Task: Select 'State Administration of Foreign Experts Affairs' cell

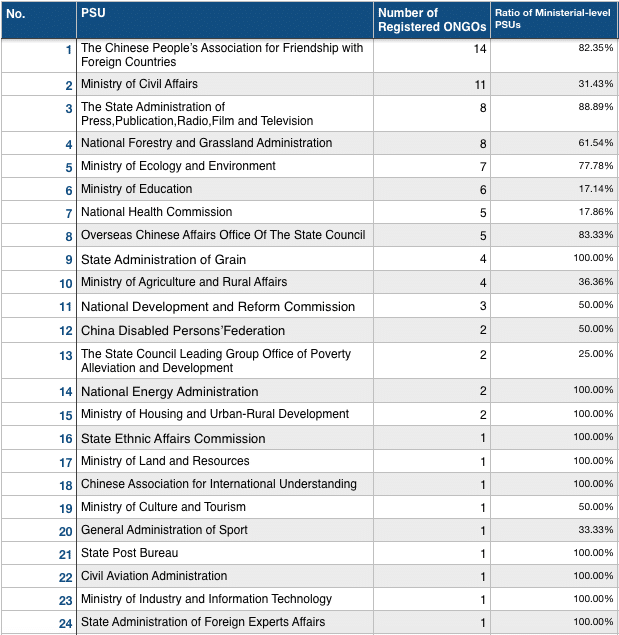Action: (x=225, y=622)
